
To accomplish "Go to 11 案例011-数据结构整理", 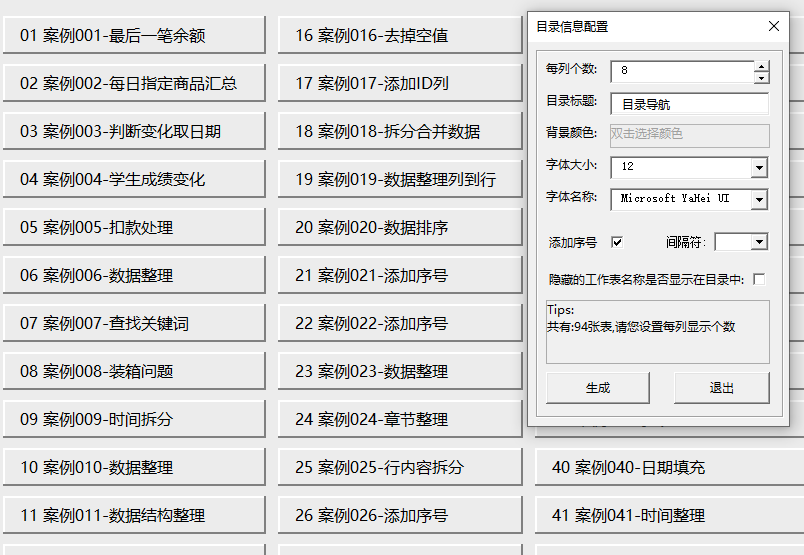I will pyautogui.click(x=134, y=515).
